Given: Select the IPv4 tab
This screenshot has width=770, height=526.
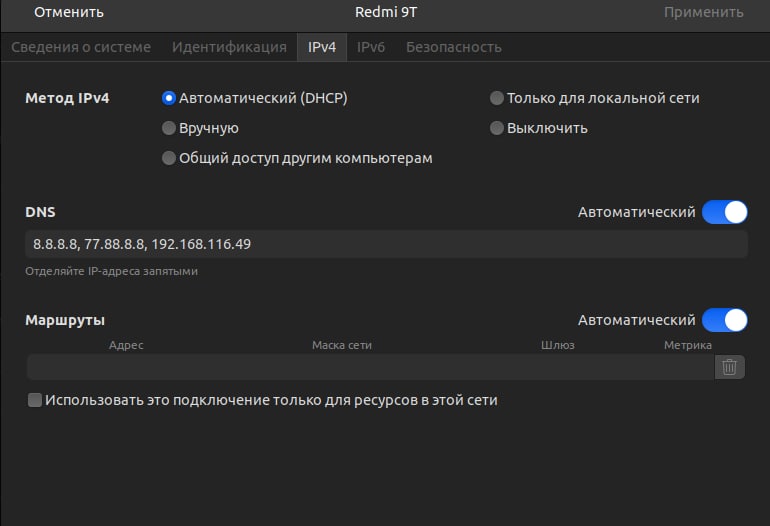Looking at the screenshot, I should 321,47.
